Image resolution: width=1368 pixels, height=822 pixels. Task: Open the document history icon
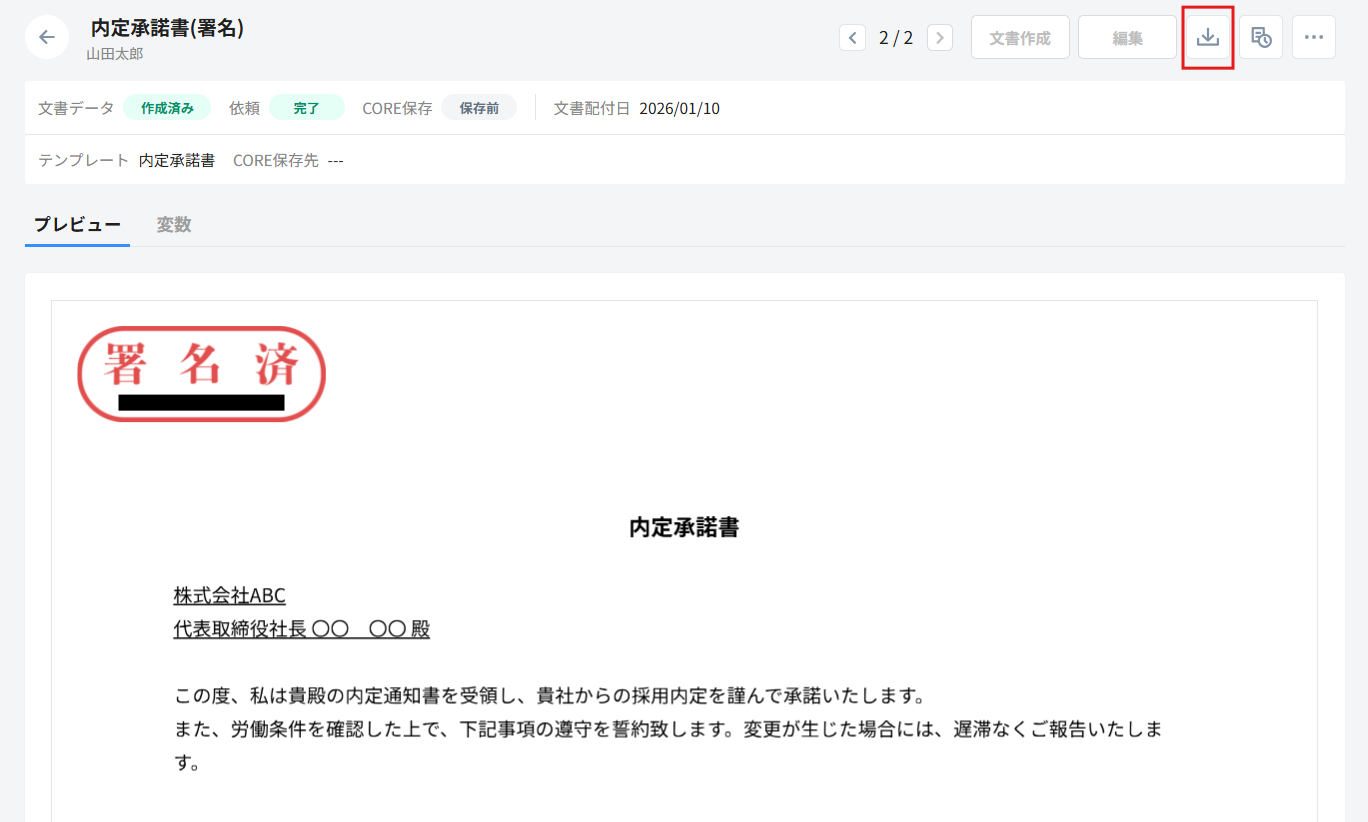click(x=1261, y=37)
